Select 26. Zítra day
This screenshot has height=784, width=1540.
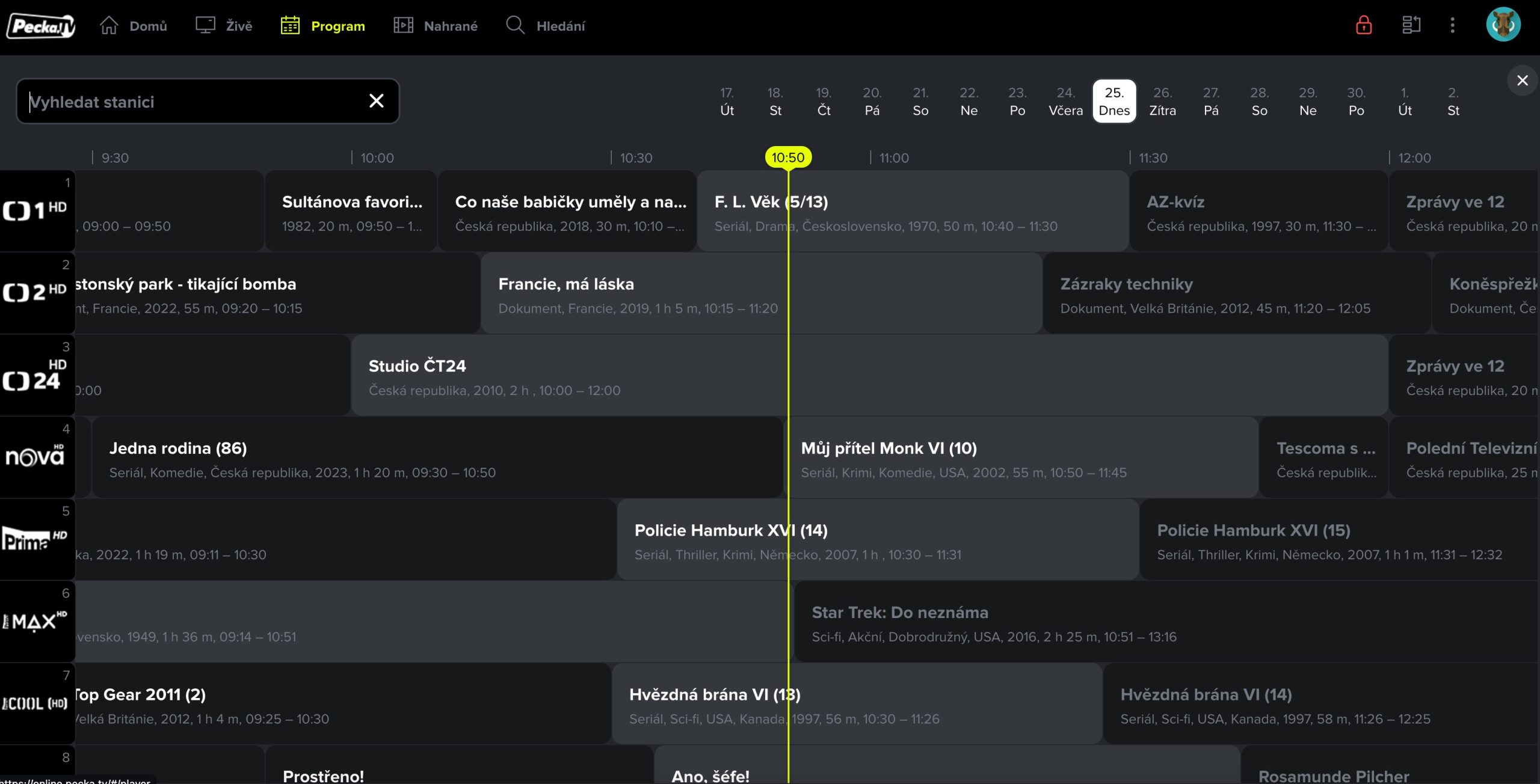[x=1163, y=101]
